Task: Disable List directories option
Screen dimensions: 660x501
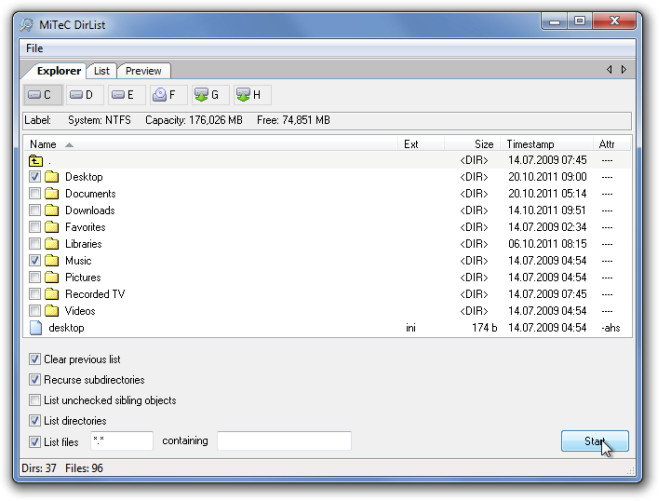Action: coord(35,421)
